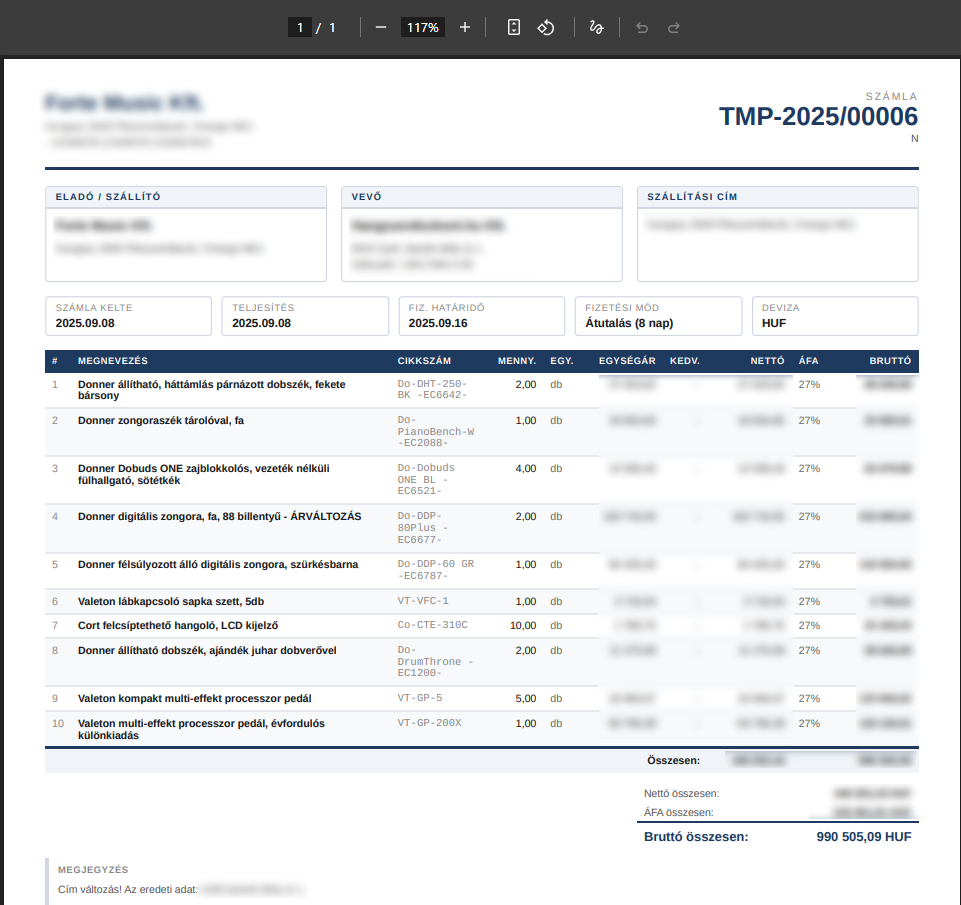Rotate the document counterclockwise

545,28
